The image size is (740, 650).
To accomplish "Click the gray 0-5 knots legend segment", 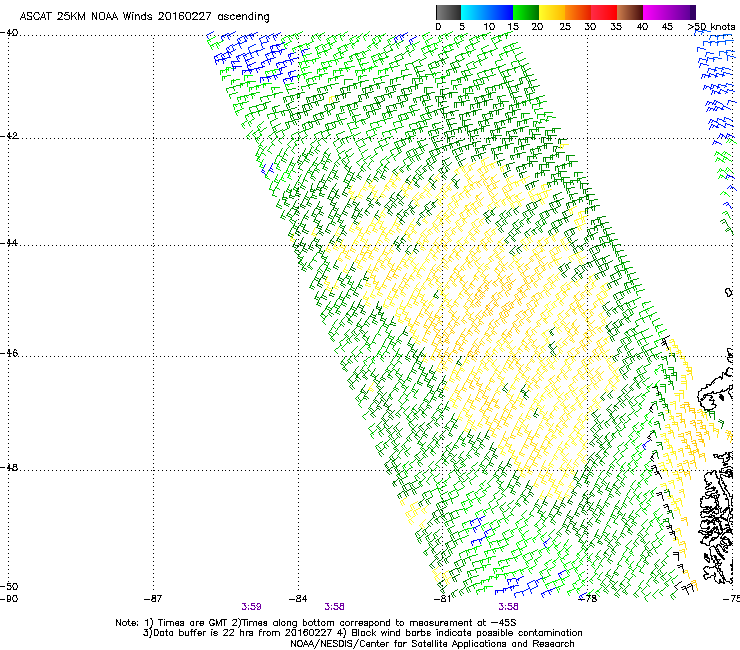I will [448, 12].
